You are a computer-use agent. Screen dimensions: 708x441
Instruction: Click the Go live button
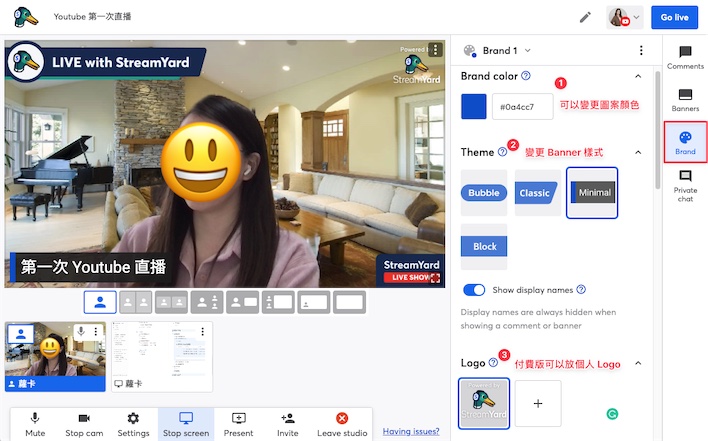pos(675,18)
